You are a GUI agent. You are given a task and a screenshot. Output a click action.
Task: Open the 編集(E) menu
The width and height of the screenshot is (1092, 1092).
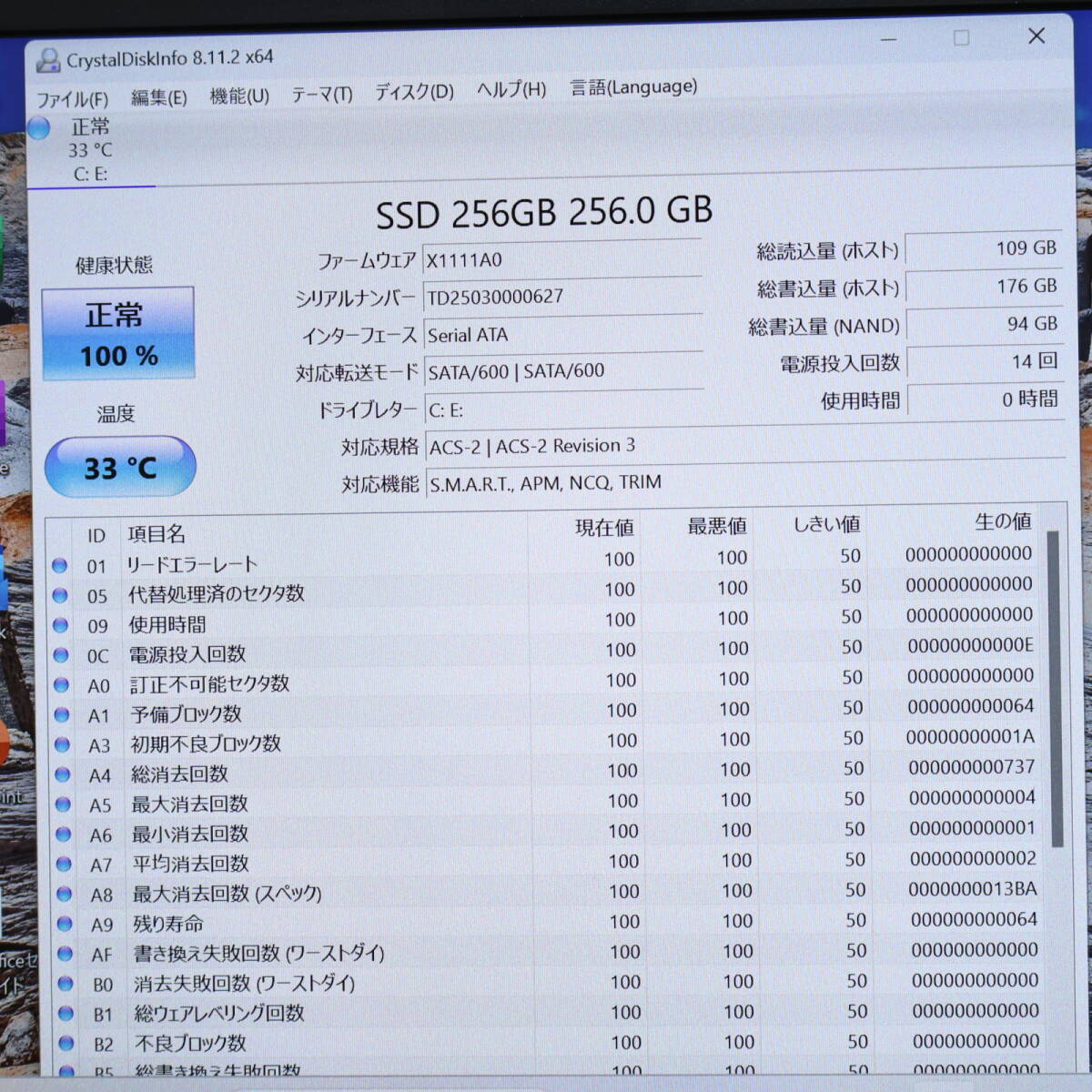[x=158, y=96]
